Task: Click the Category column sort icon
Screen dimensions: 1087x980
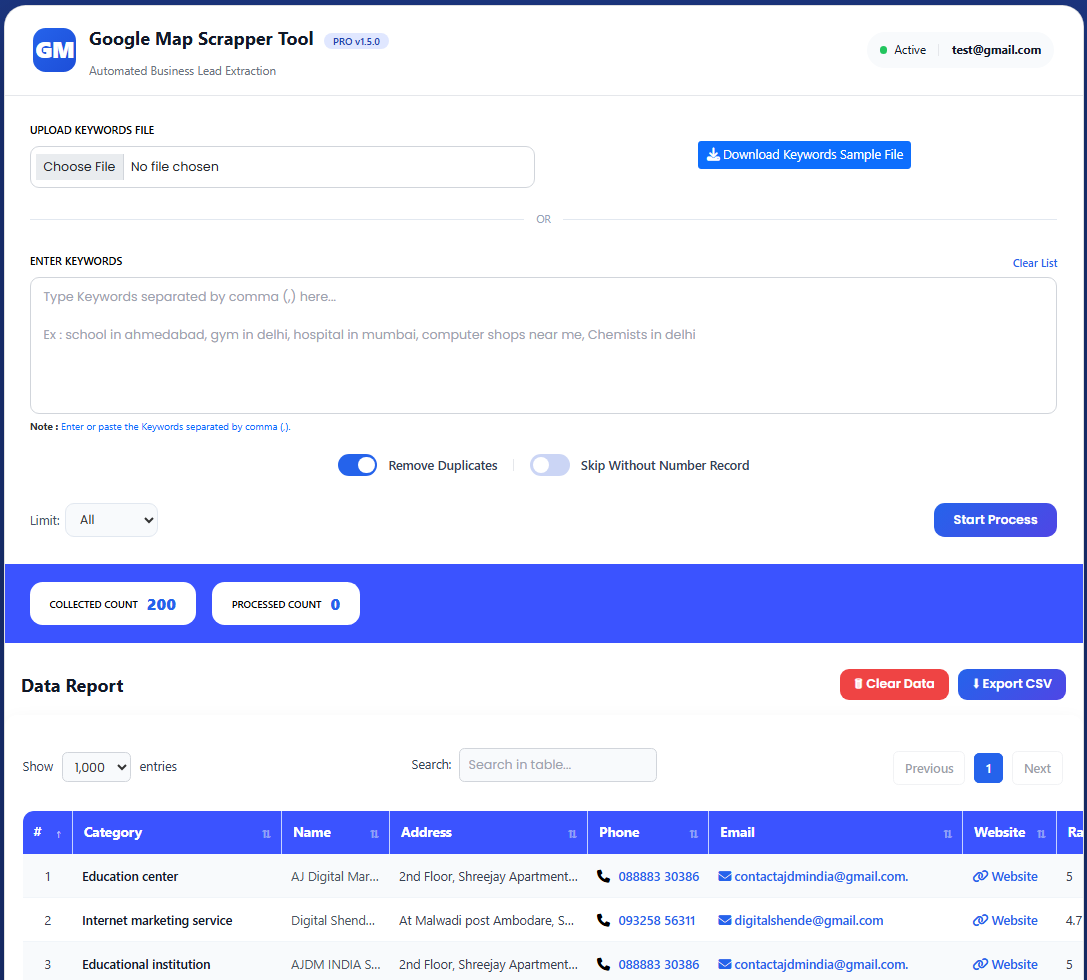Action: point(266,833)
